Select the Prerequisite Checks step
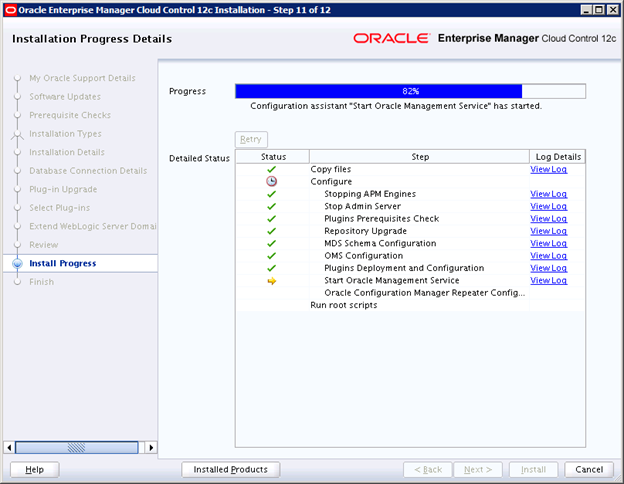624x484 pixels. click(x=70, y=115)
